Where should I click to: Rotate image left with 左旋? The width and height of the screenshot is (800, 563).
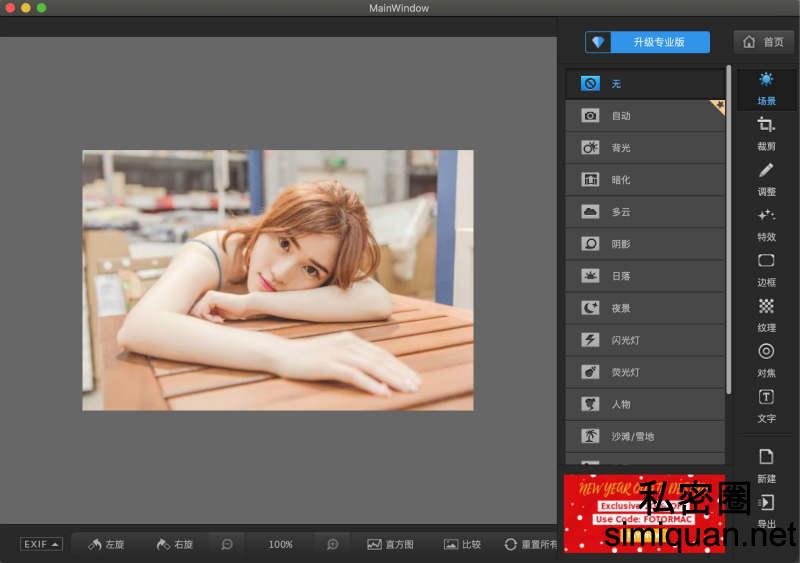tap(106, 544)
